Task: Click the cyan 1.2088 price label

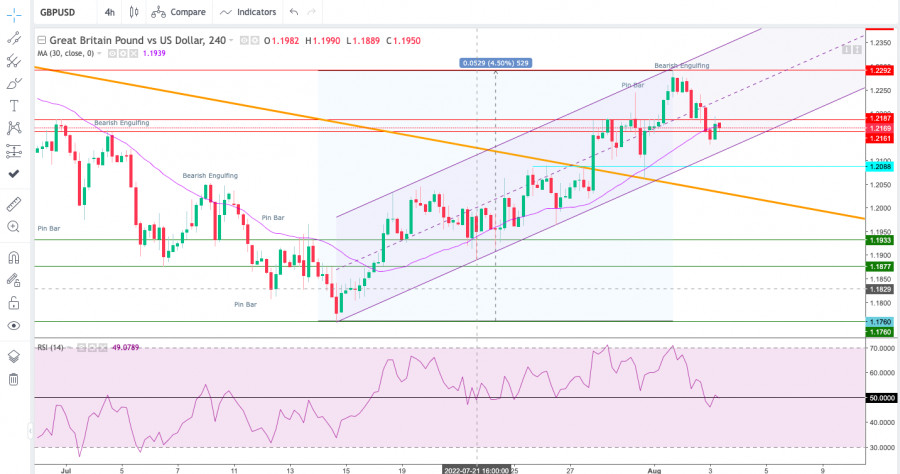Action: point(880,167)
